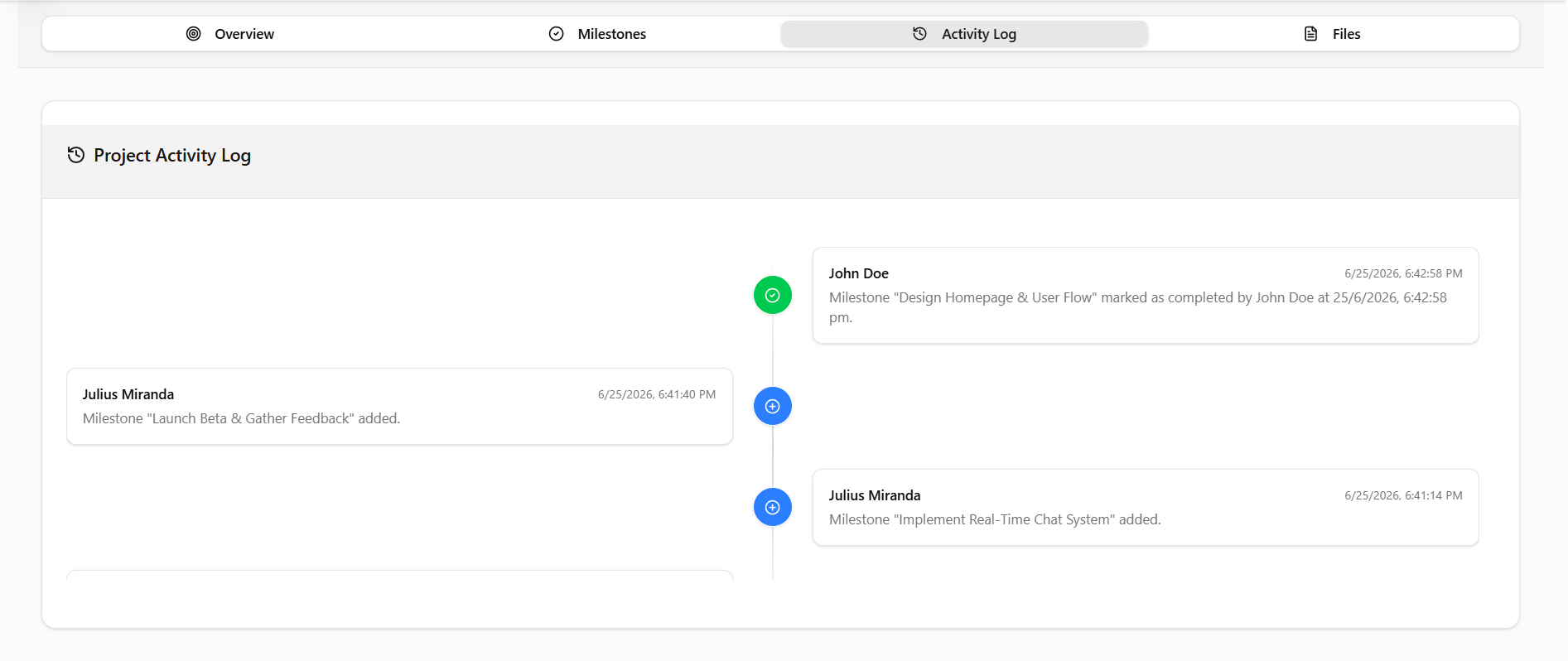Click the Files document icon

[x=1310, y=34]
